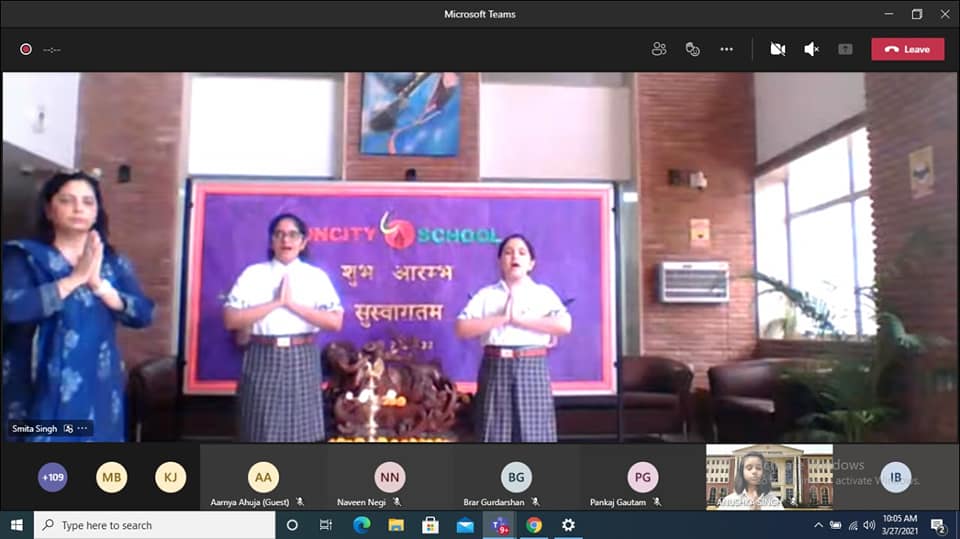Select IB participant avatar
The image size is (960, 539).
(x=896, y=477)
